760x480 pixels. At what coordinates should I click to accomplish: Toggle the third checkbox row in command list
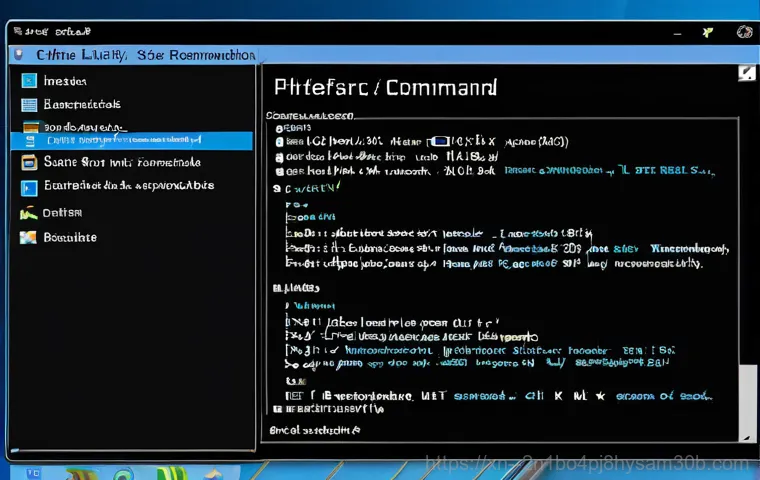click(x=280, y=171)
